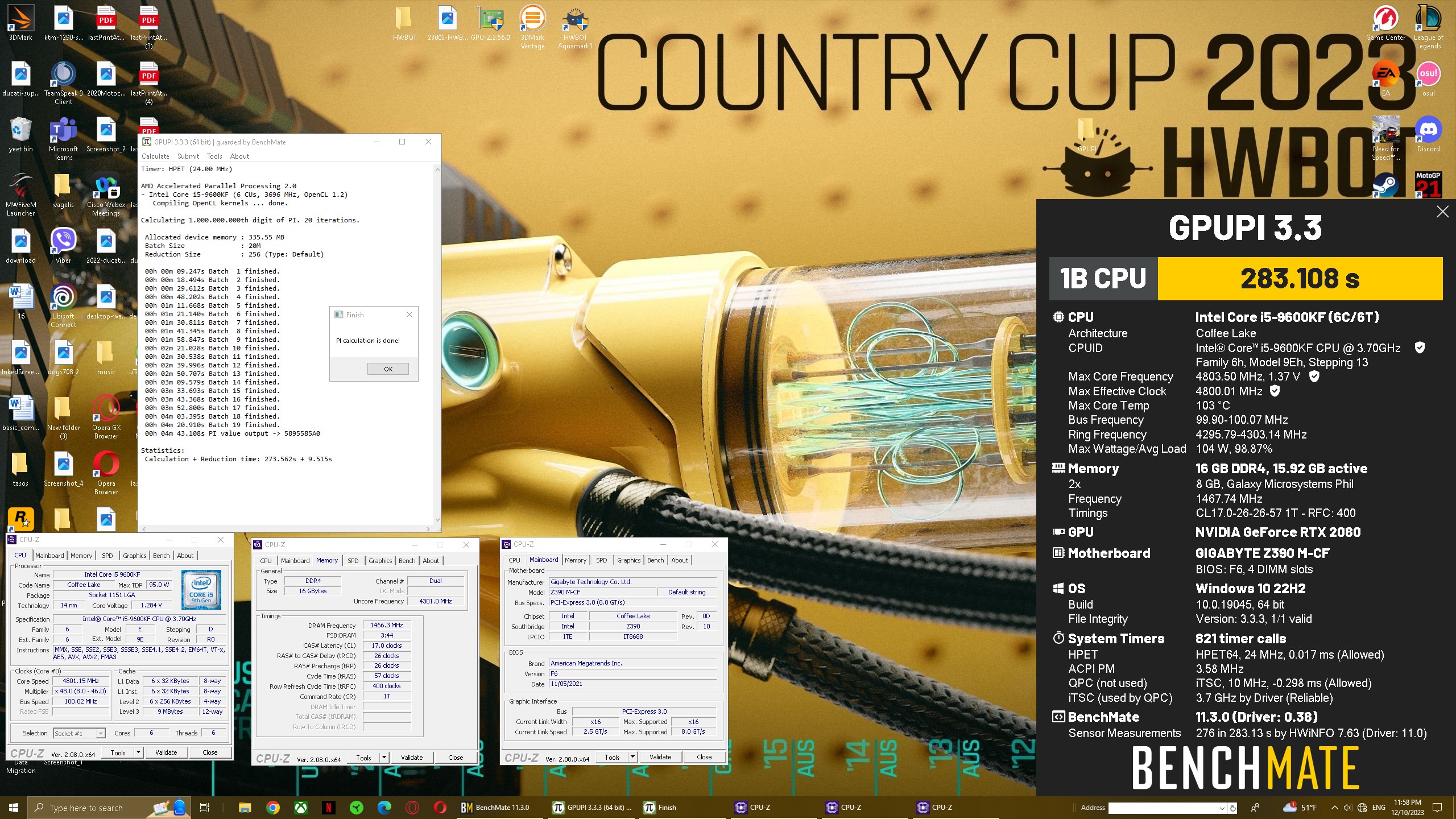This screenshot has width=1456, height=819.
Task: Open the Calculate menu in GPUPI
Action: click(x=155, y=156)
